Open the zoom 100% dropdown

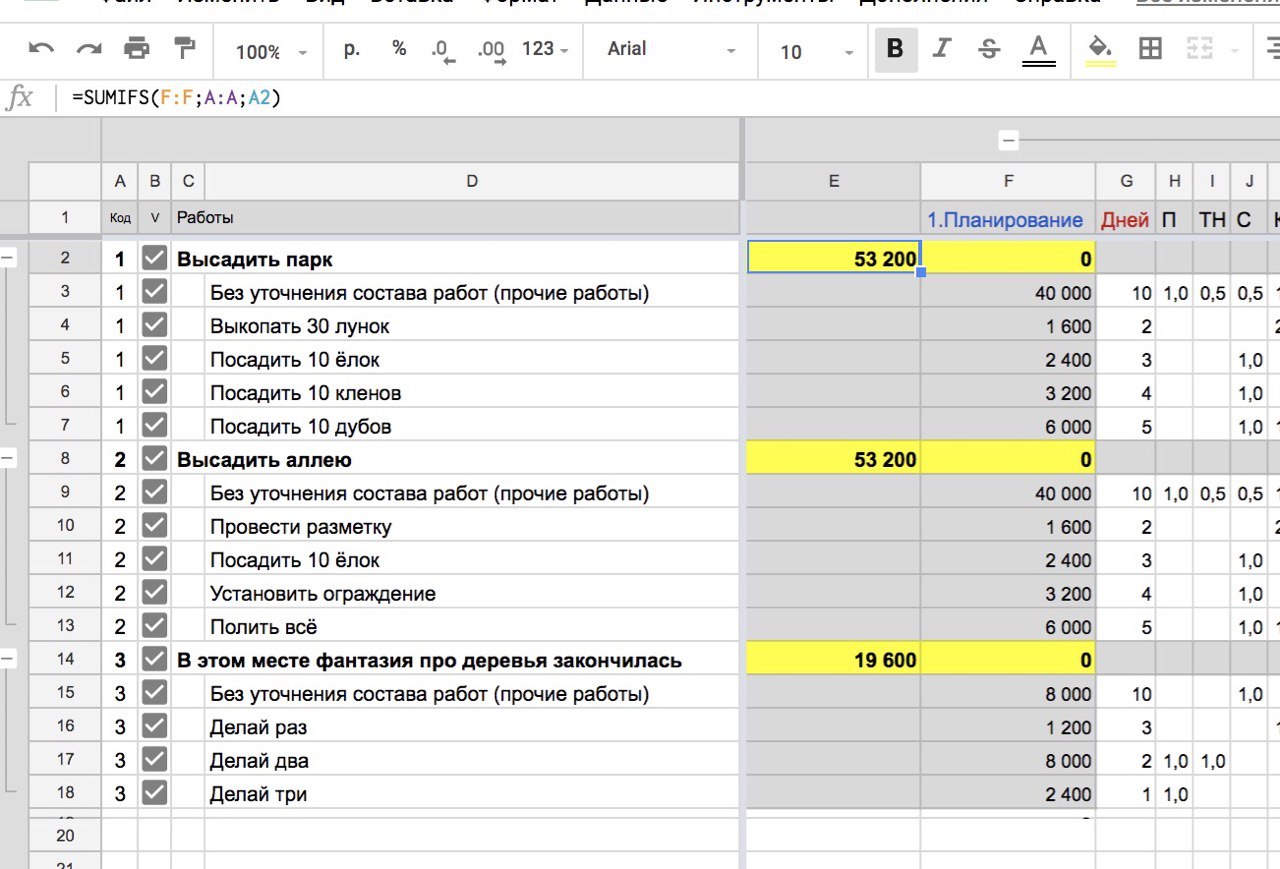tap(272, 51)
